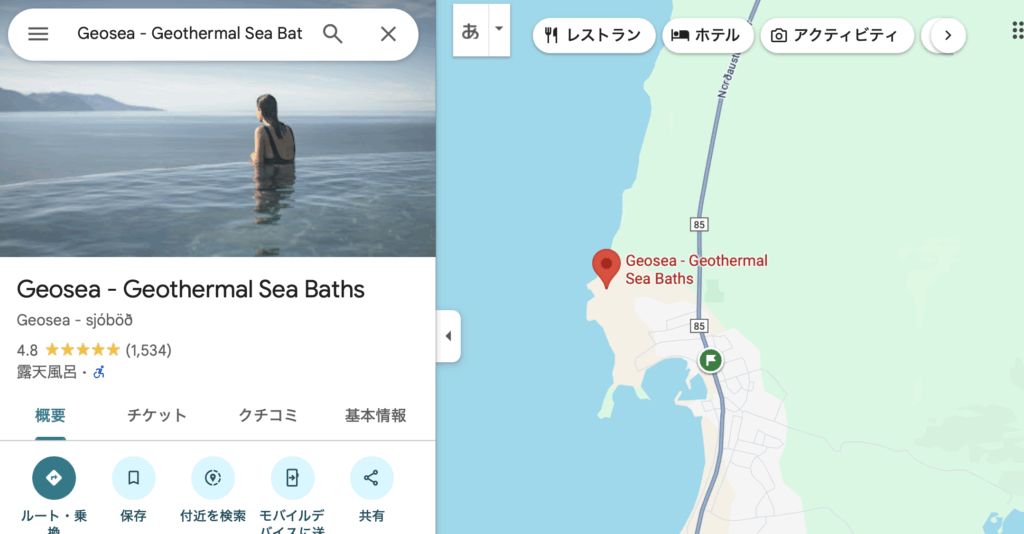
Task: Click the 付近を検索 nearby icon
Action: coord(213,478)
